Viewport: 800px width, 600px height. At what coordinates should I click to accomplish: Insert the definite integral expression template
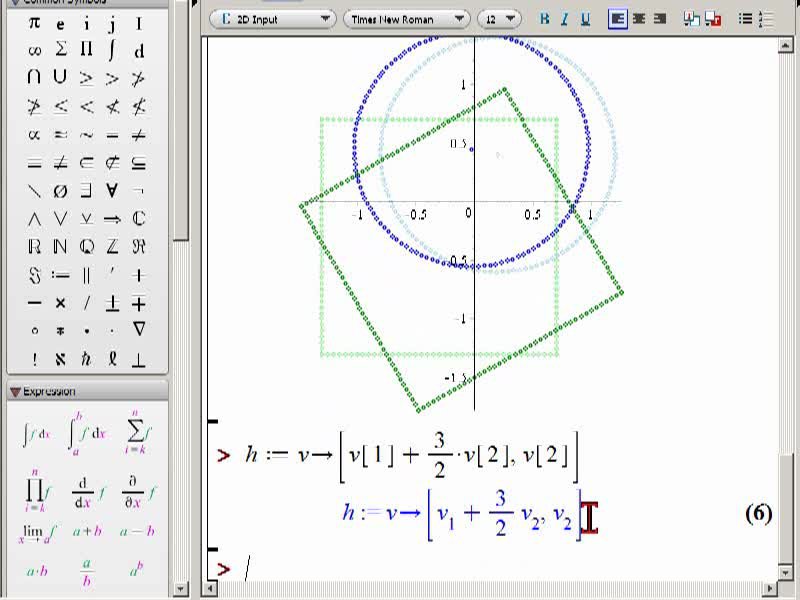[86, 433]
